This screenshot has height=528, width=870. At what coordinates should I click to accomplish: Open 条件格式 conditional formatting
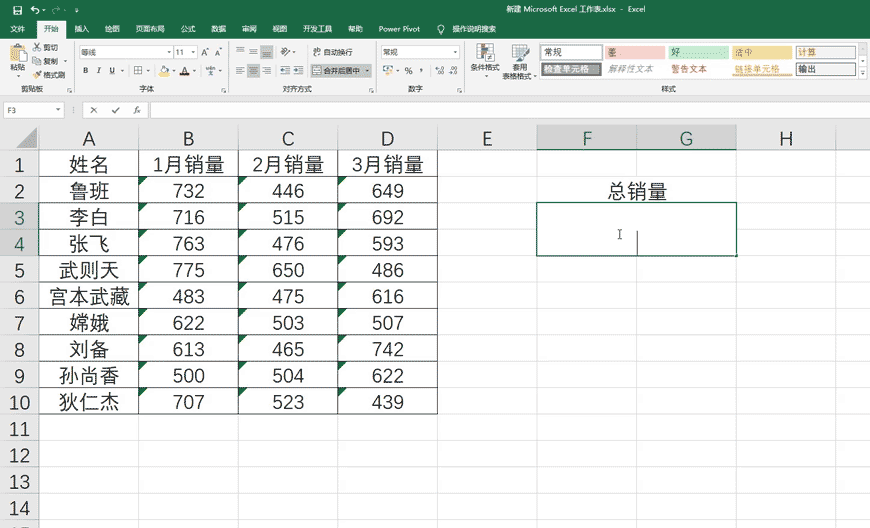point(485,61)
